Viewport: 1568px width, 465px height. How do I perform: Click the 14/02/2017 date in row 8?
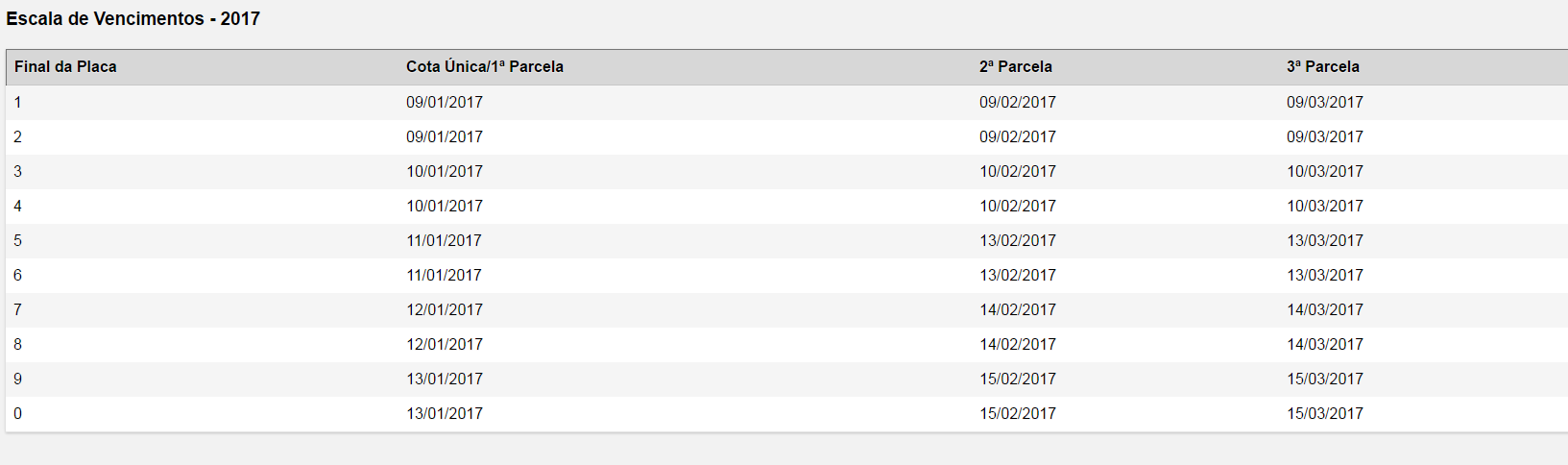click(x=1018, y=344)
